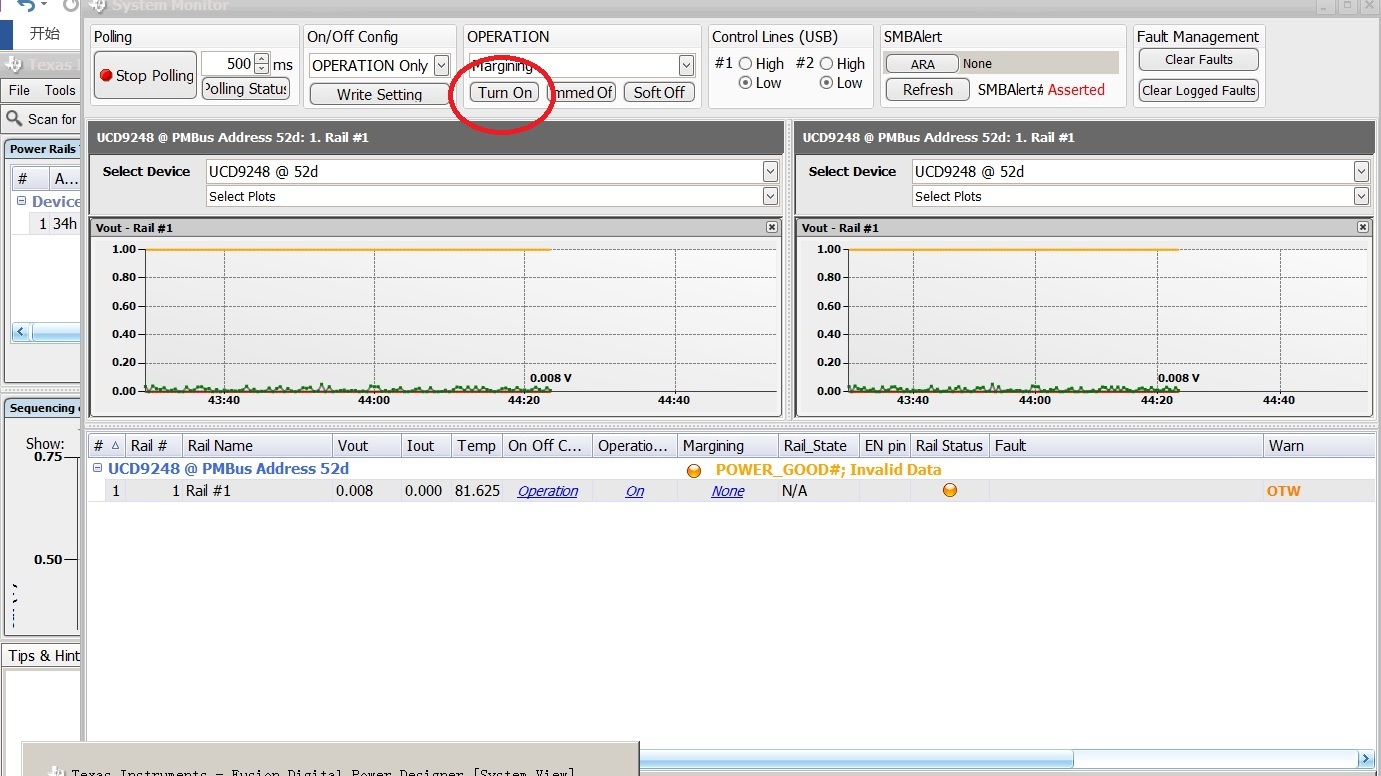This screenshot has height=776, width=1381.
Task: Open the Tools menu in the Fusion window
Action: click(60, 90)
